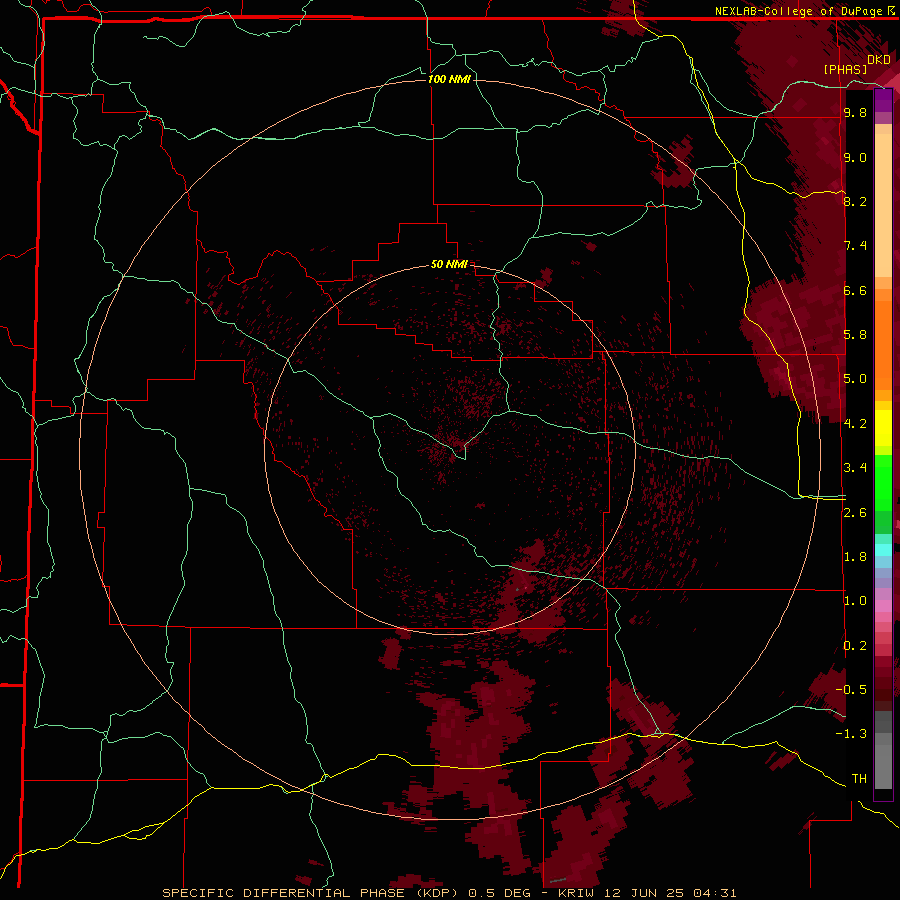Click the -1.3 value on the color scale
The height and width of the screenshot is (900, 900).
pos(851,734)
